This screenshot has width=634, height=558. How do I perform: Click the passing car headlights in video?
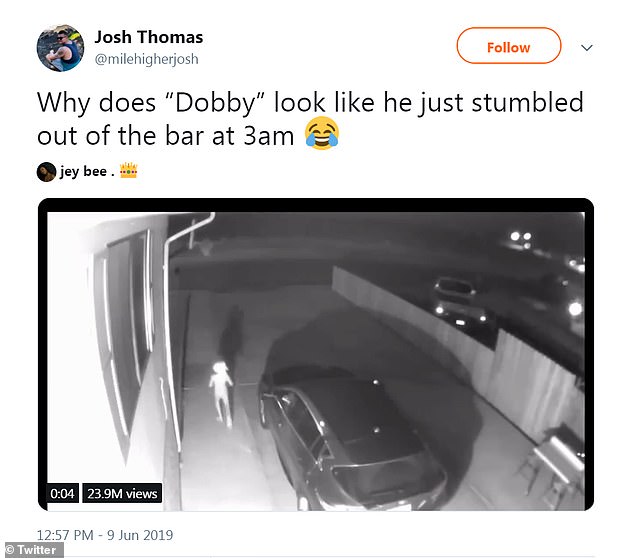point(460,302)
